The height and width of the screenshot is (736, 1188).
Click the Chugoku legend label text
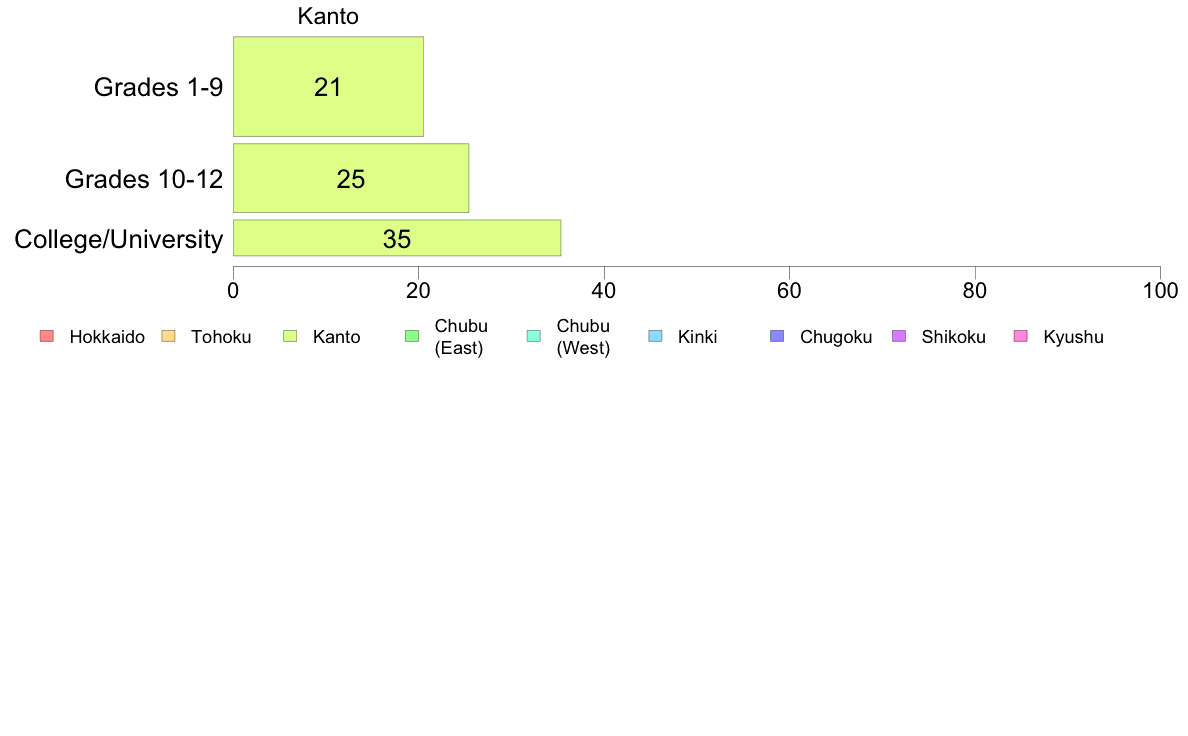tap(836, 337)
